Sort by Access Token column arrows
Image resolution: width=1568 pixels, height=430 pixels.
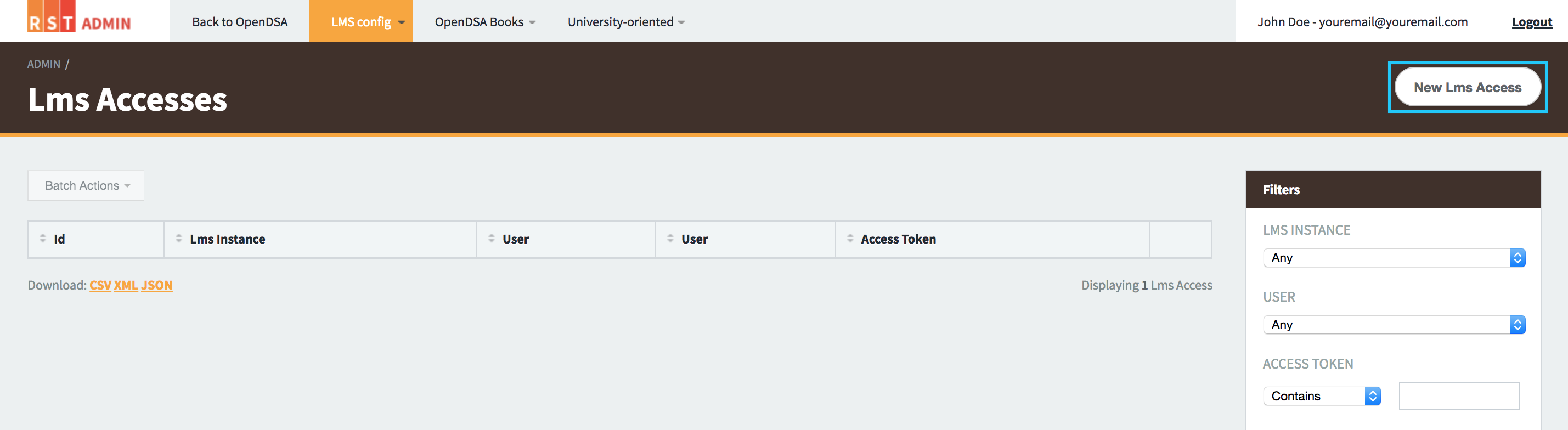(x=850, y=239)
